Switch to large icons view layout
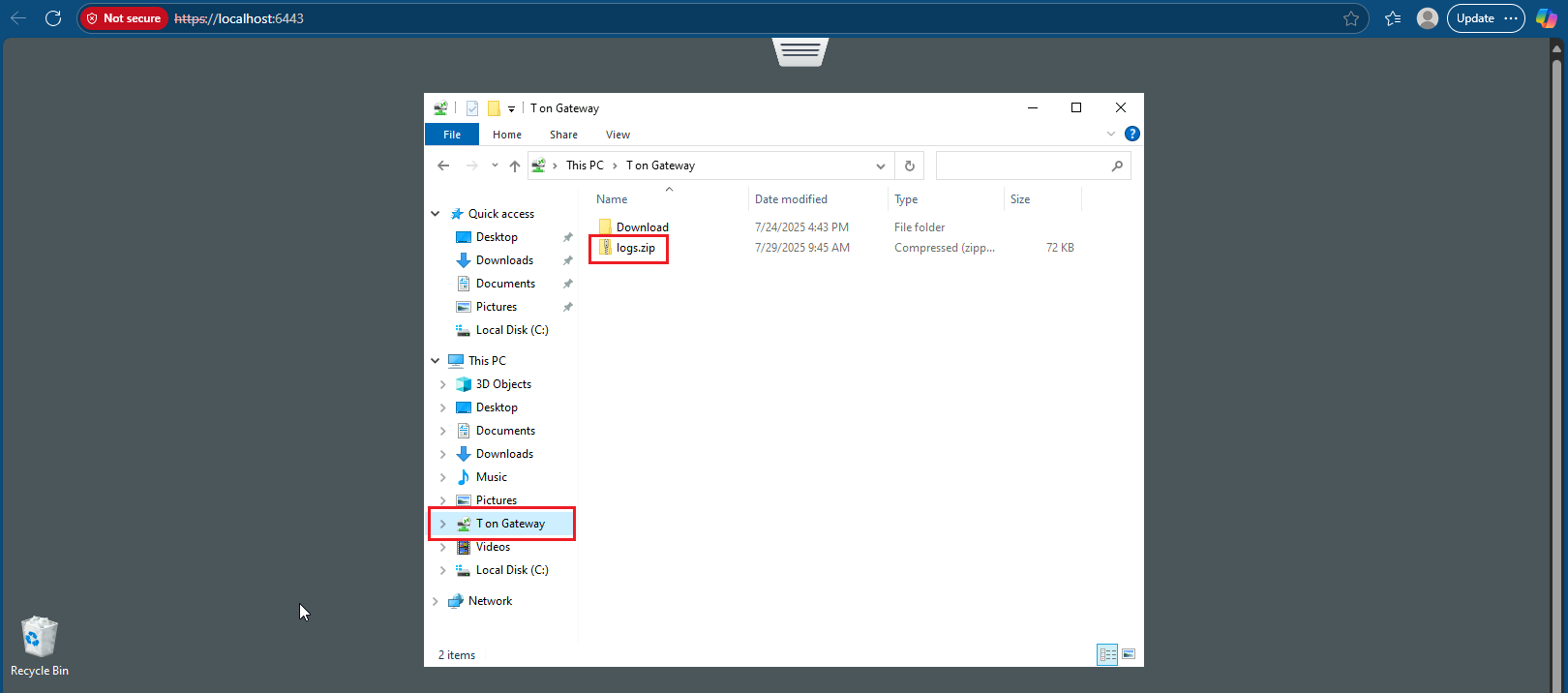This screenshot has height=693, width=1568. [1129, 654]
